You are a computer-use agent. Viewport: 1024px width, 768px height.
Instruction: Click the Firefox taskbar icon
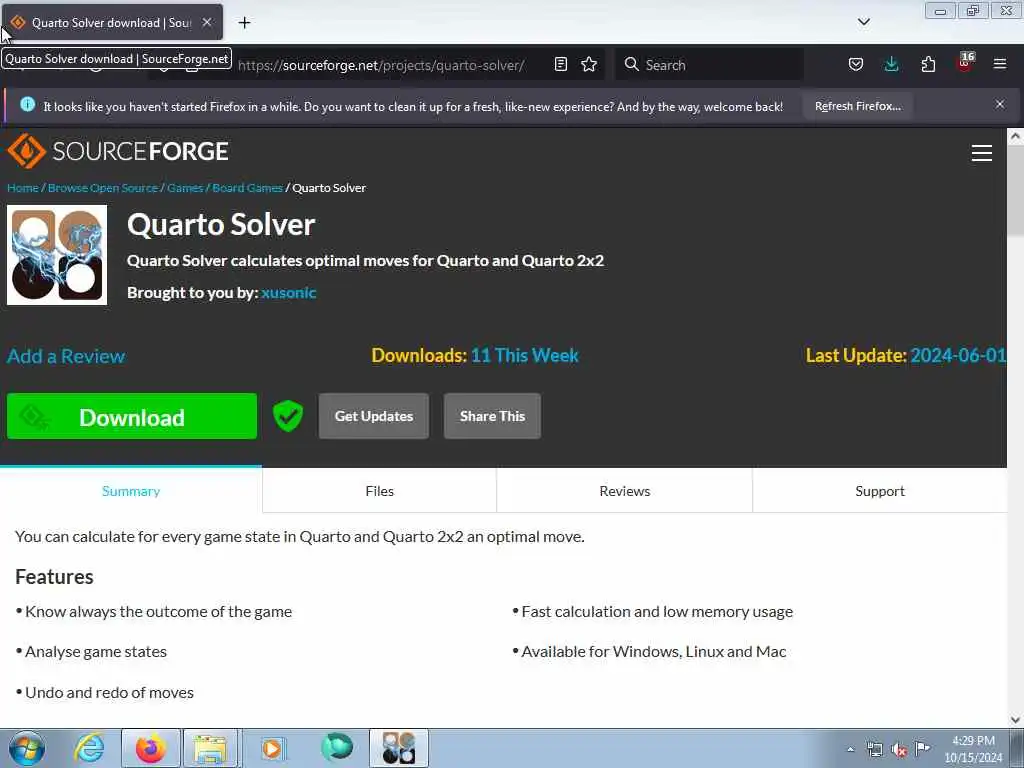click(x=151, y=748)
